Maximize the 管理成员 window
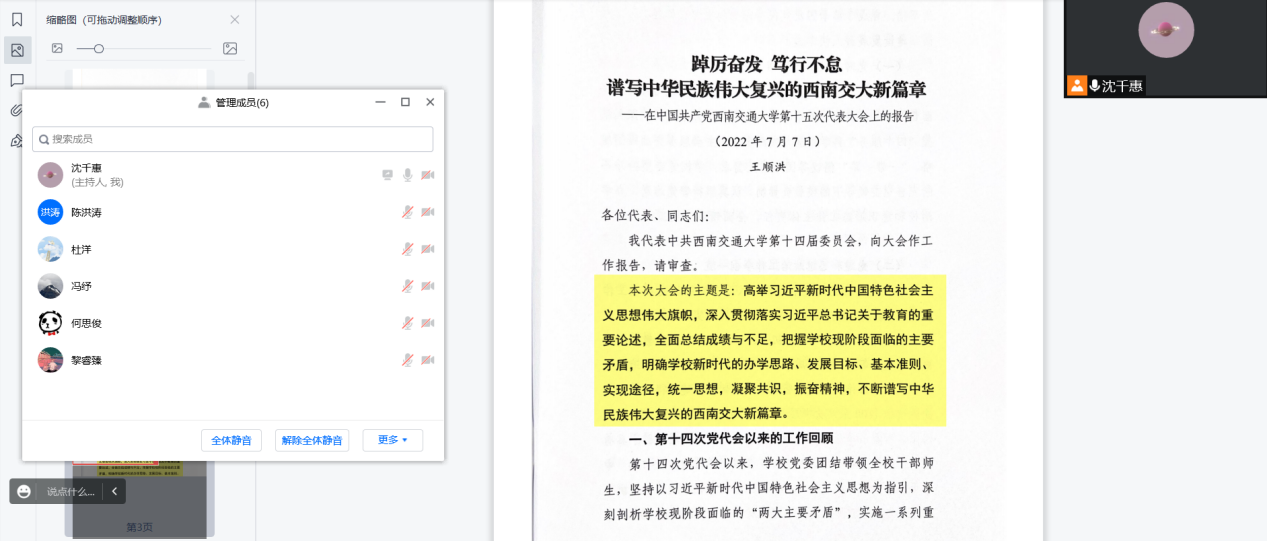This screenshot has width=1267, height=541. (405, 102)
